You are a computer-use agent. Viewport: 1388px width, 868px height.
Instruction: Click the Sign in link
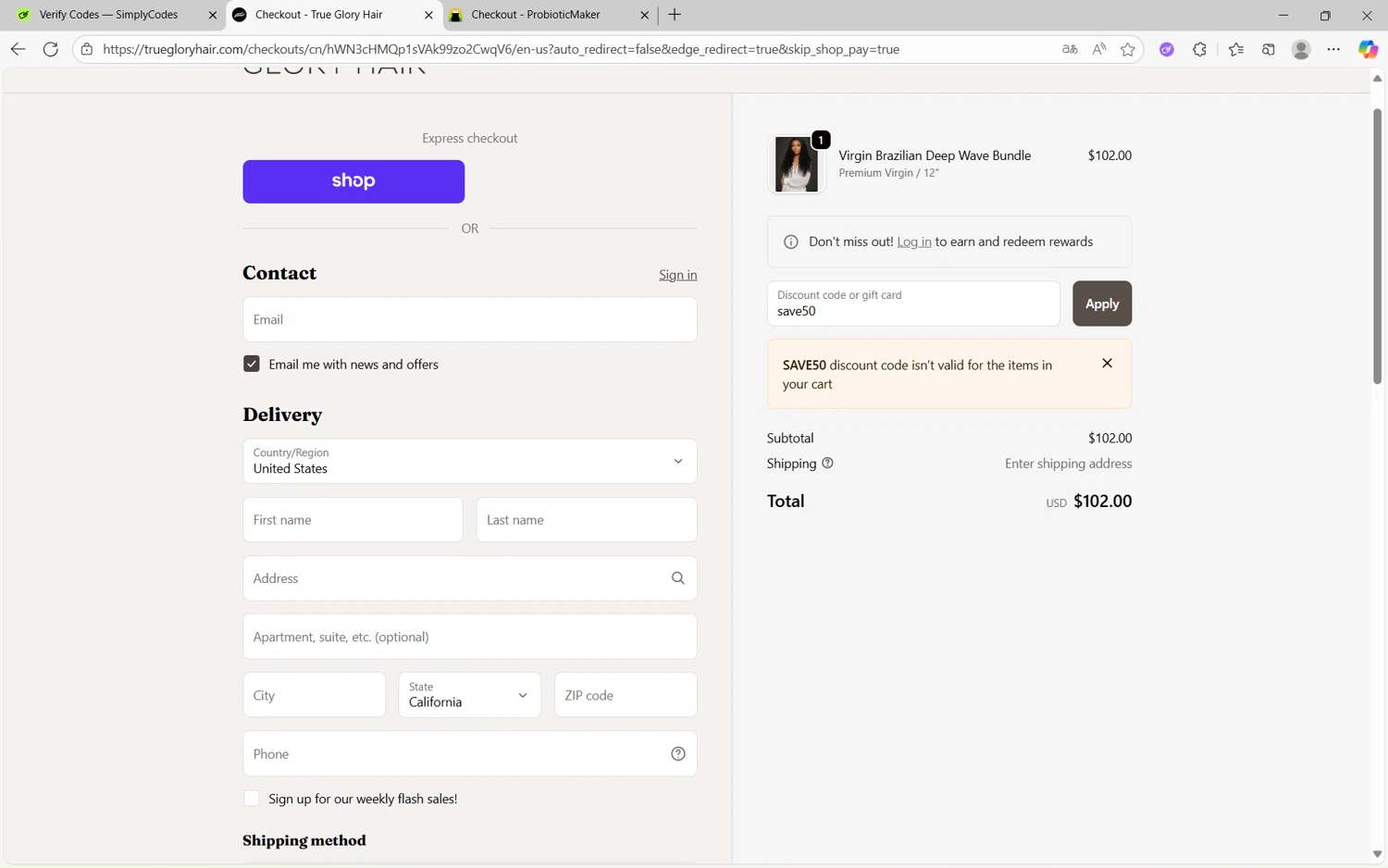point(678,275)
